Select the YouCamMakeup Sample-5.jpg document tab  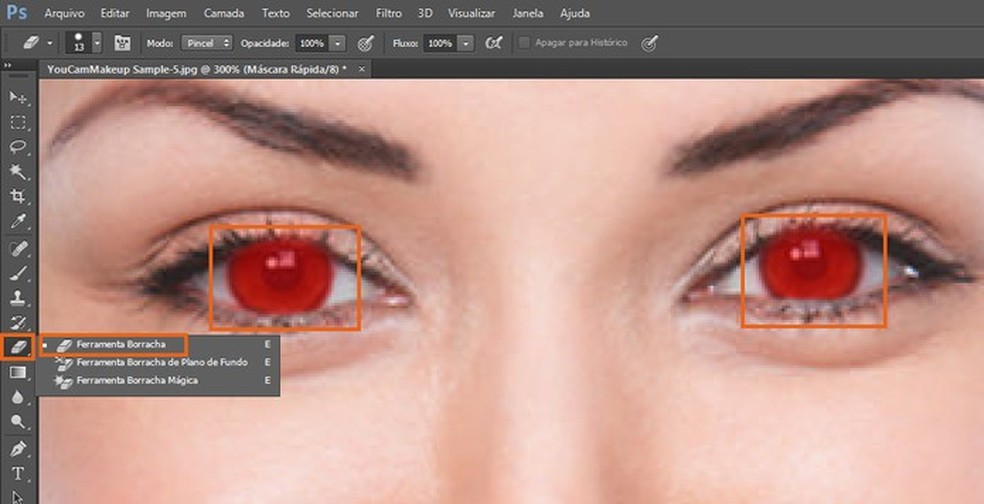(x=196, y=70)
